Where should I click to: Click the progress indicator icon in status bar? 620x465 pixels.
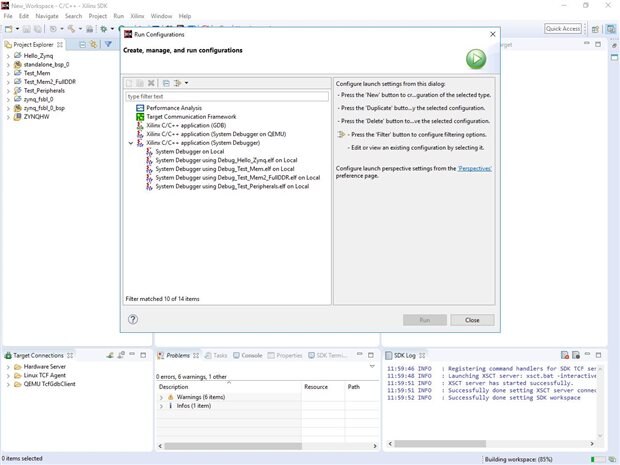point(612,459)
